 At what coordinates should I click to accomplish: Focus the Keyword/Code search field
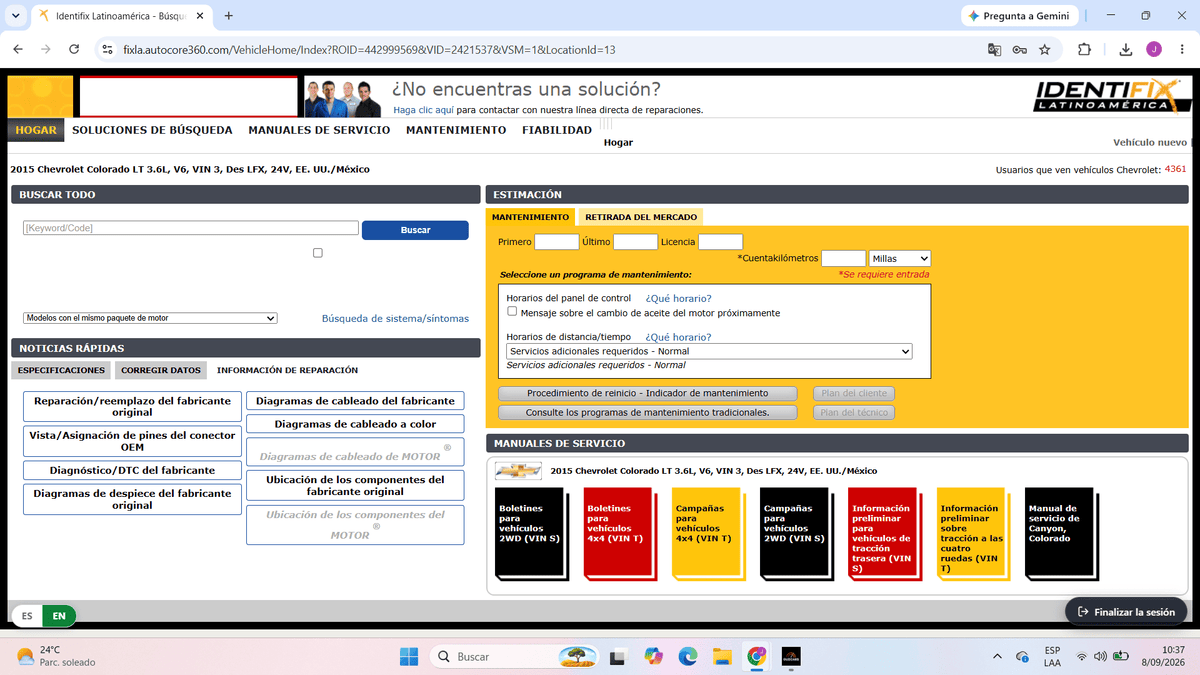click(190, 228)
